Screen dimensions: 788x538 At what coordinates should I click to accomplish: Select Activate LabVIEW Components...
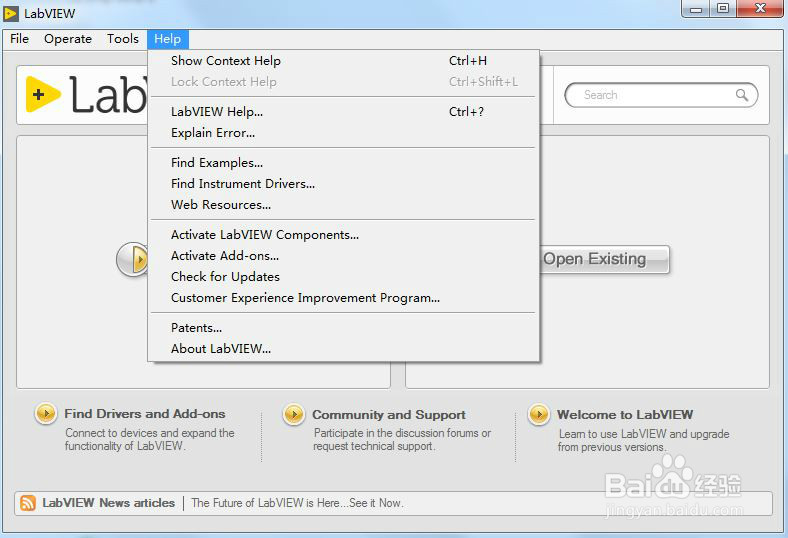[x=344, y=235]
